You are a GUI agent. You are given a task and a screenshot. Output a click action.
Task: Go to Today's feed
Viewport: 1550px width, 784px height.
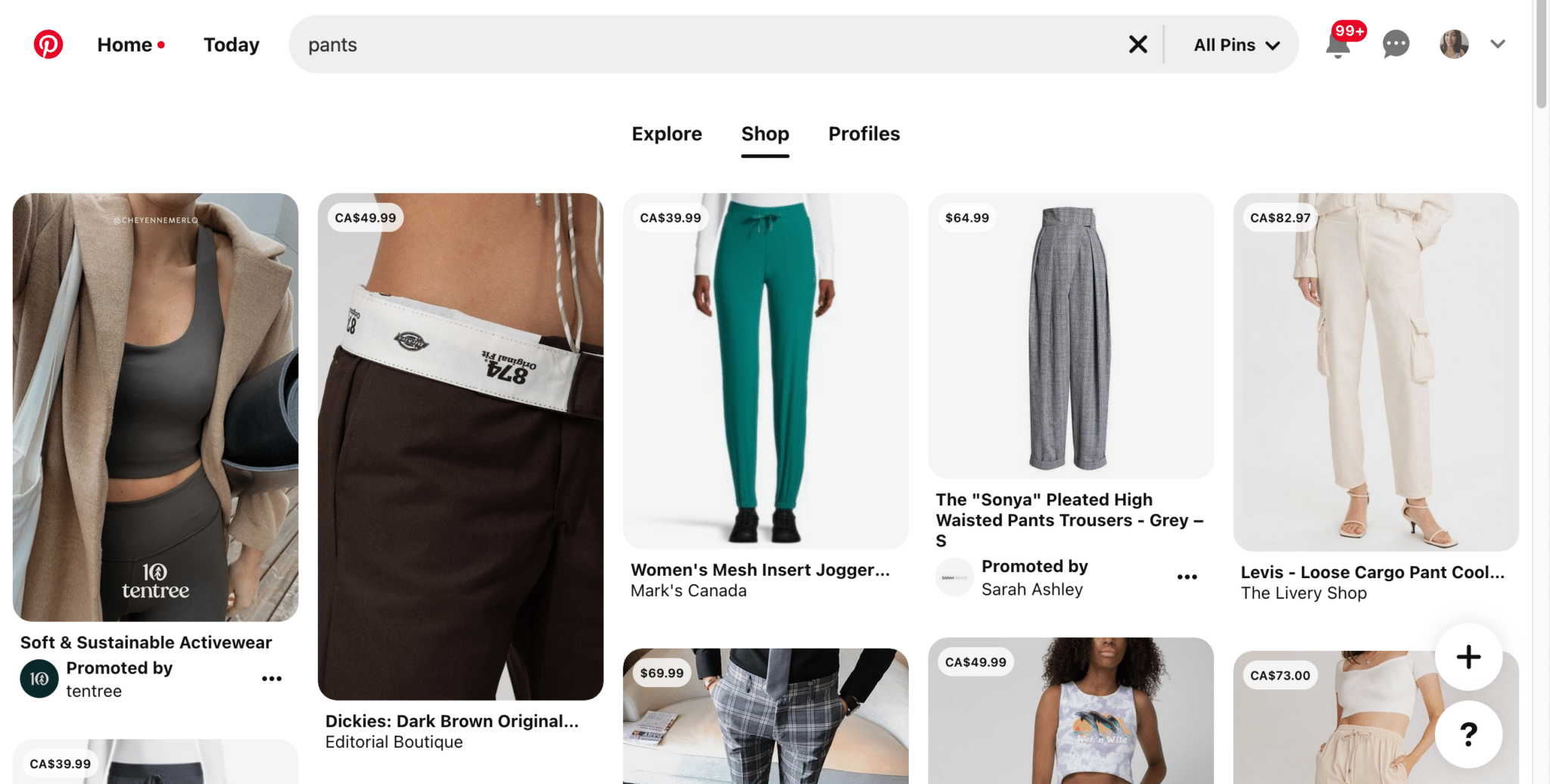[231, 44]
